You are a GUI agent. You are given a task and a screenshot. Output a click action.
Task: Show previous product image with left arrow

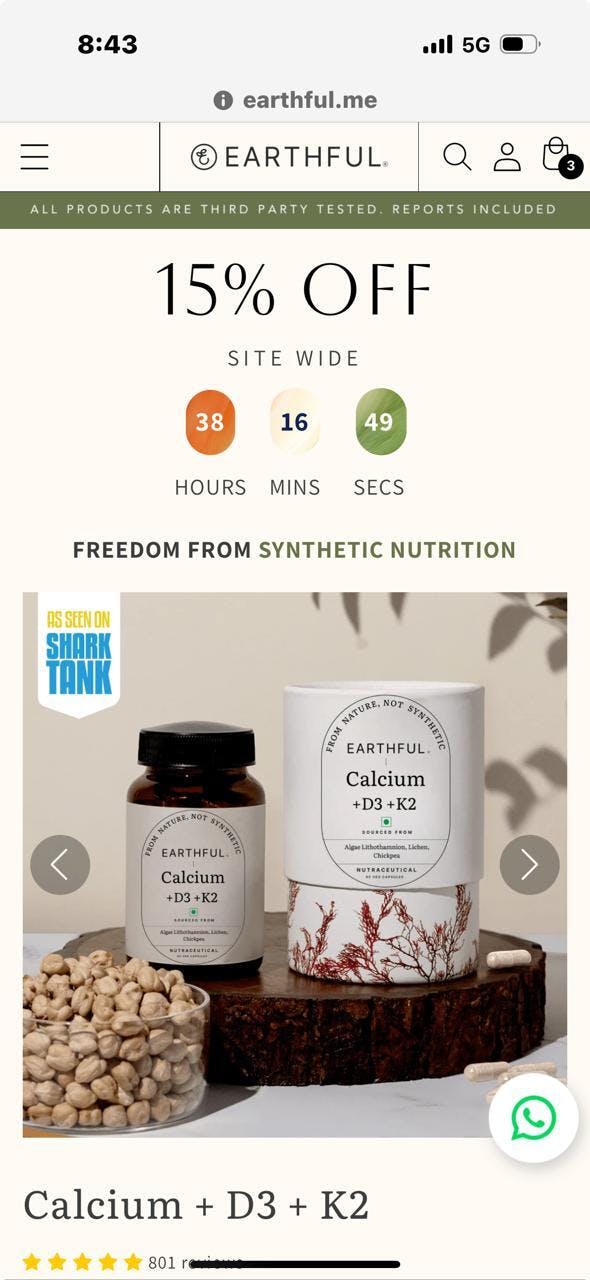point(60,865)
